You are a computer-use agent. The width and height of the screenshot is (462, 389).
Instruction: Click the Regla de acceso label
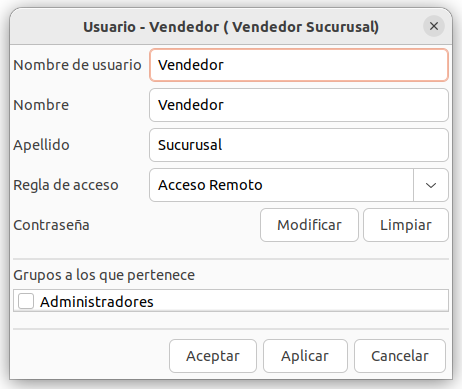pyautogui.click(x=66, y=185)
